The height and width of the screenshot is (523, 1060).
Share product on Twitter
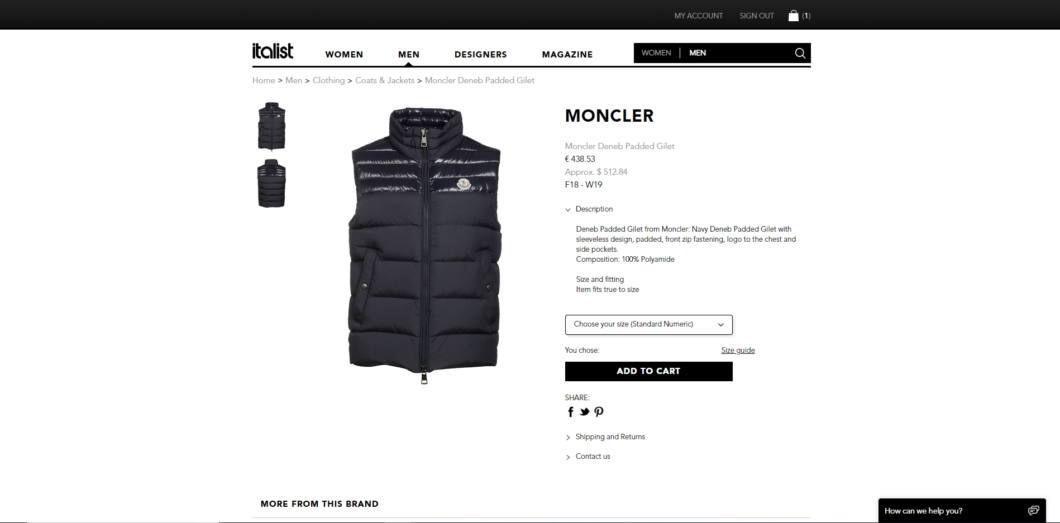585,412
